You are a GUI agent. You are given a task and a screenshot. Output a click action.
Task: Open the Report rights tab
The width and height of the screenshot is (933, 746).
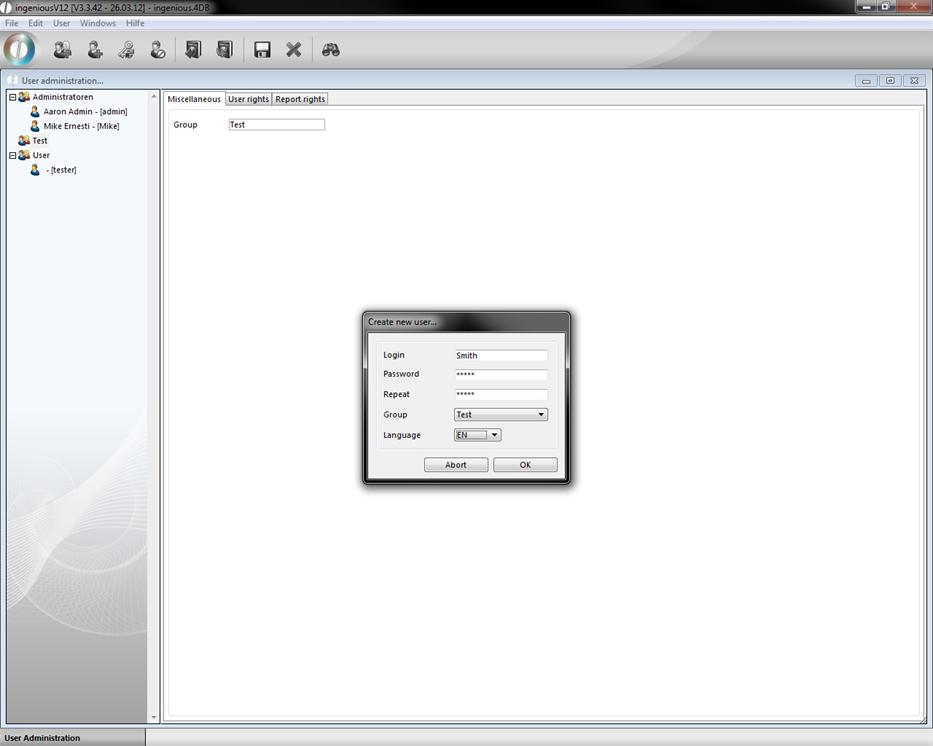pos(300,99)
